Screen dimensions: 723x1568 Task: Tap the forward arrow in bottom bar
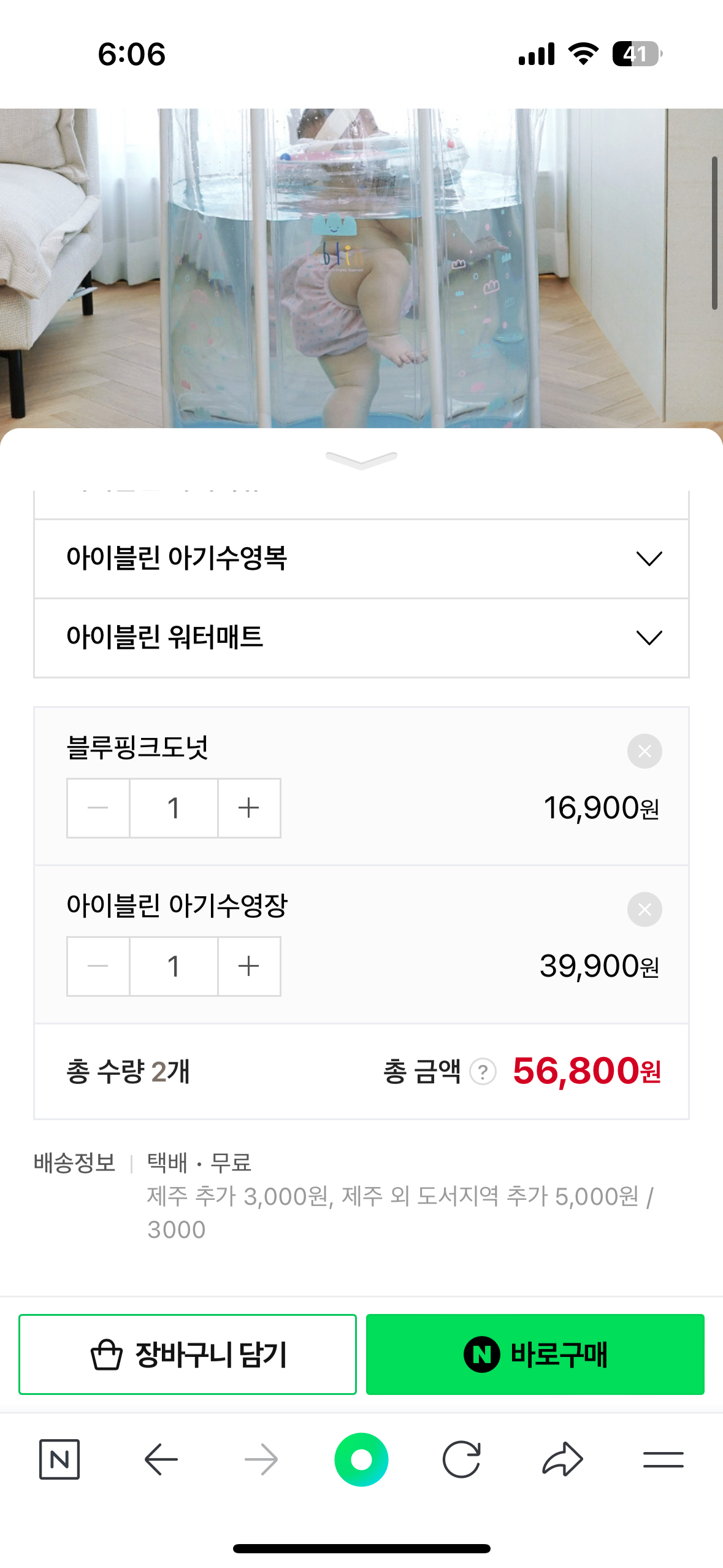pos(261,1459)
